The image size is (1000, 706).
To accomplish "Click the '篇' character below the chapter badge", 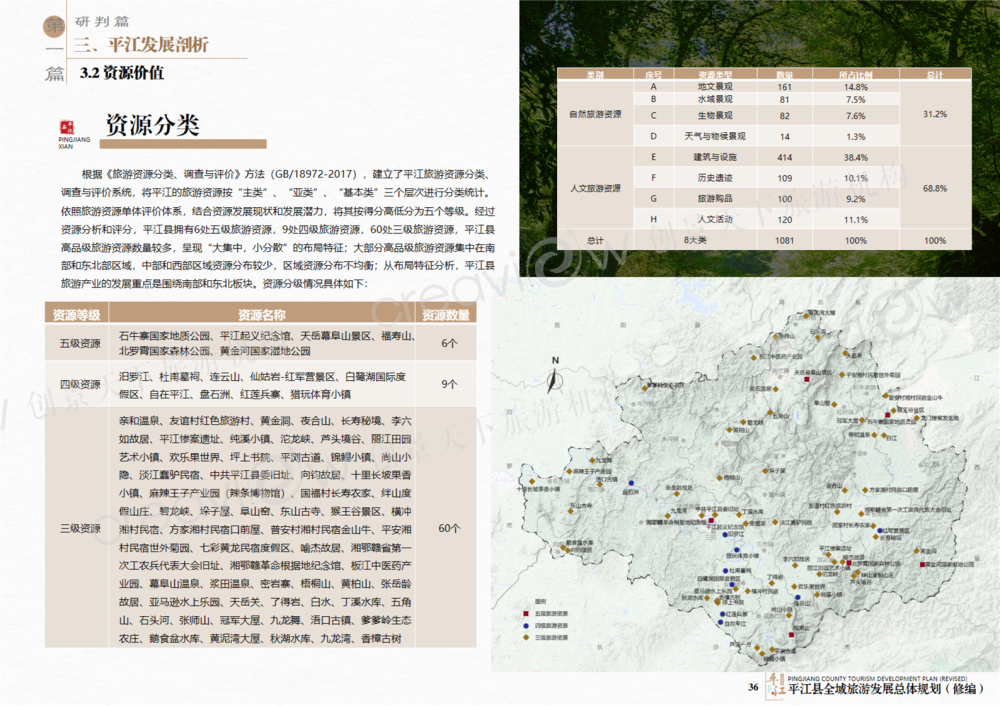I will pos(53,74).
